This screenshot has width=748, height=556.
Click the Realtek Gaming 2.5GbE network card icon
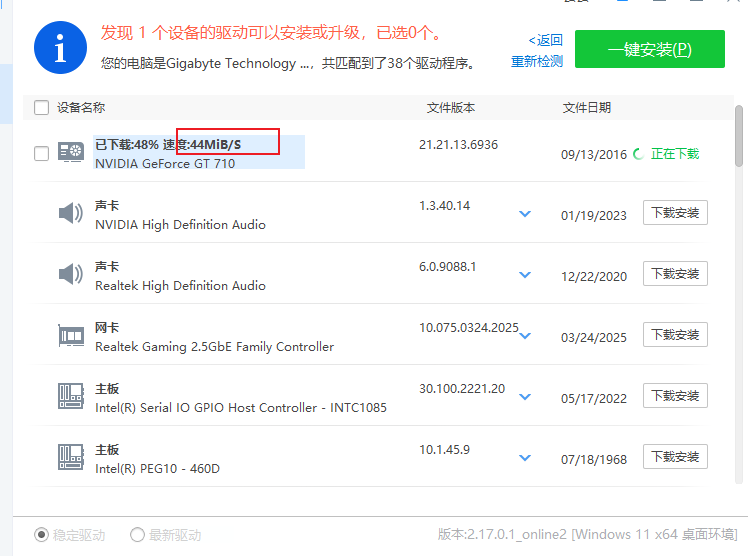(70, 335)
